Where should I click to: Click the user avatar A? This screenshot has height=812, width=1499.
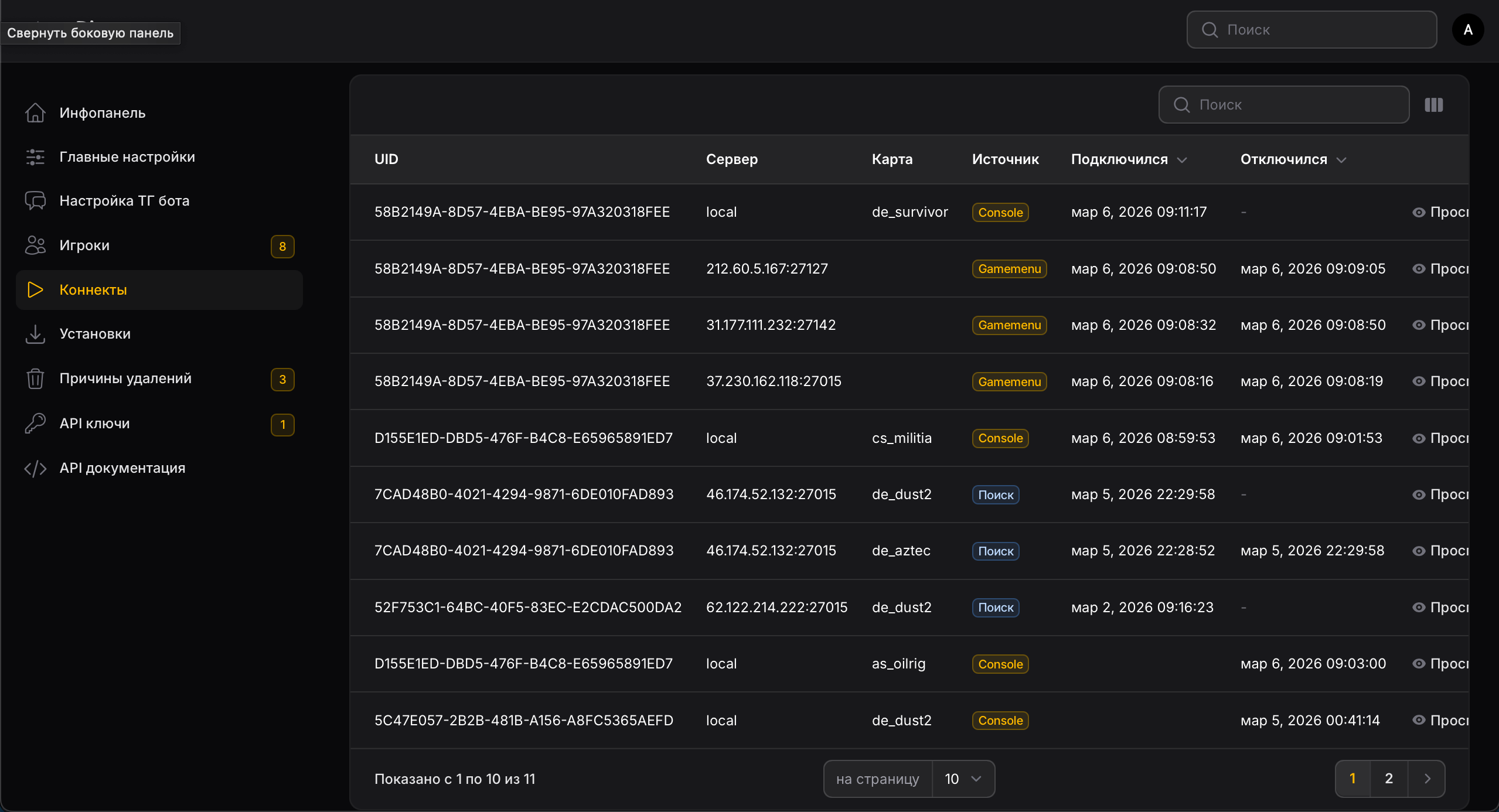1467,30
